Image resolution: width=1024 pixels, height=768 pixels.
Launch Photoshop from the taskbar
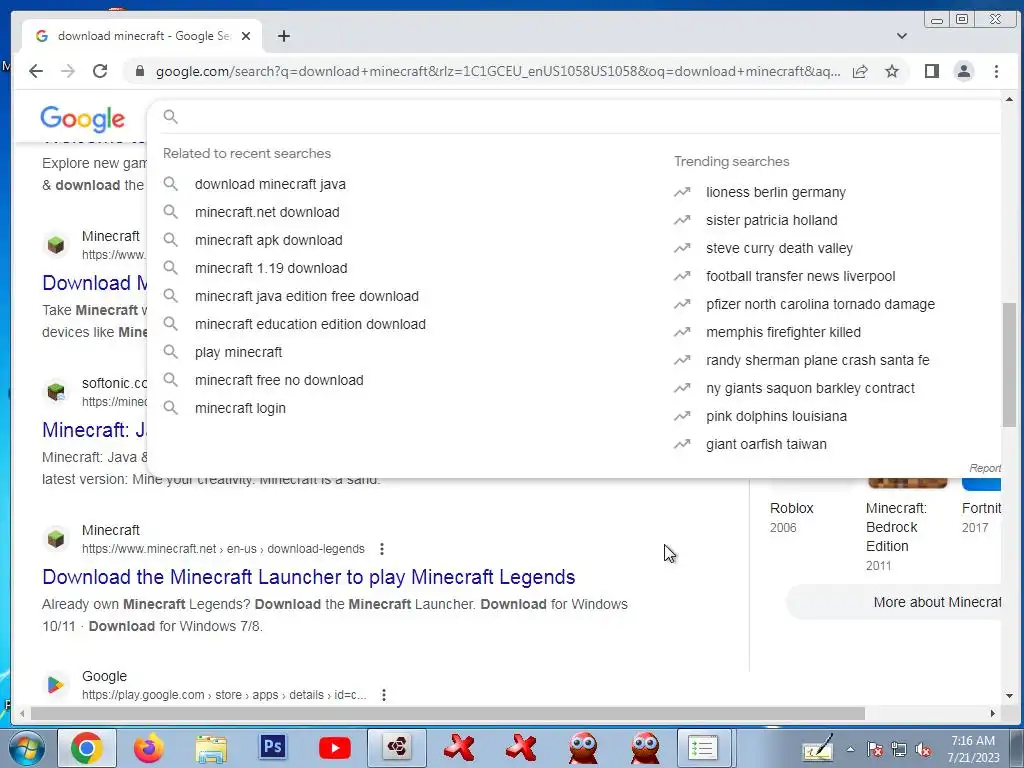click(272, 748)
